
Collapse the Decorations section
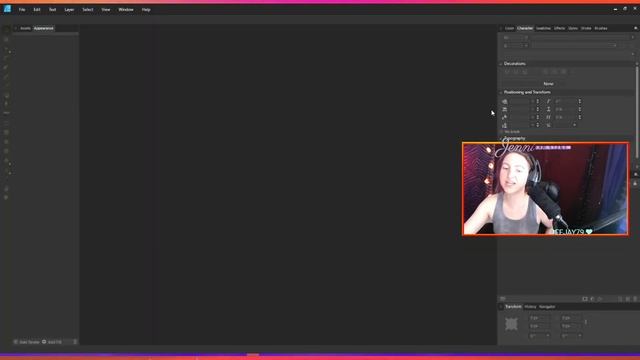point(501,64)
